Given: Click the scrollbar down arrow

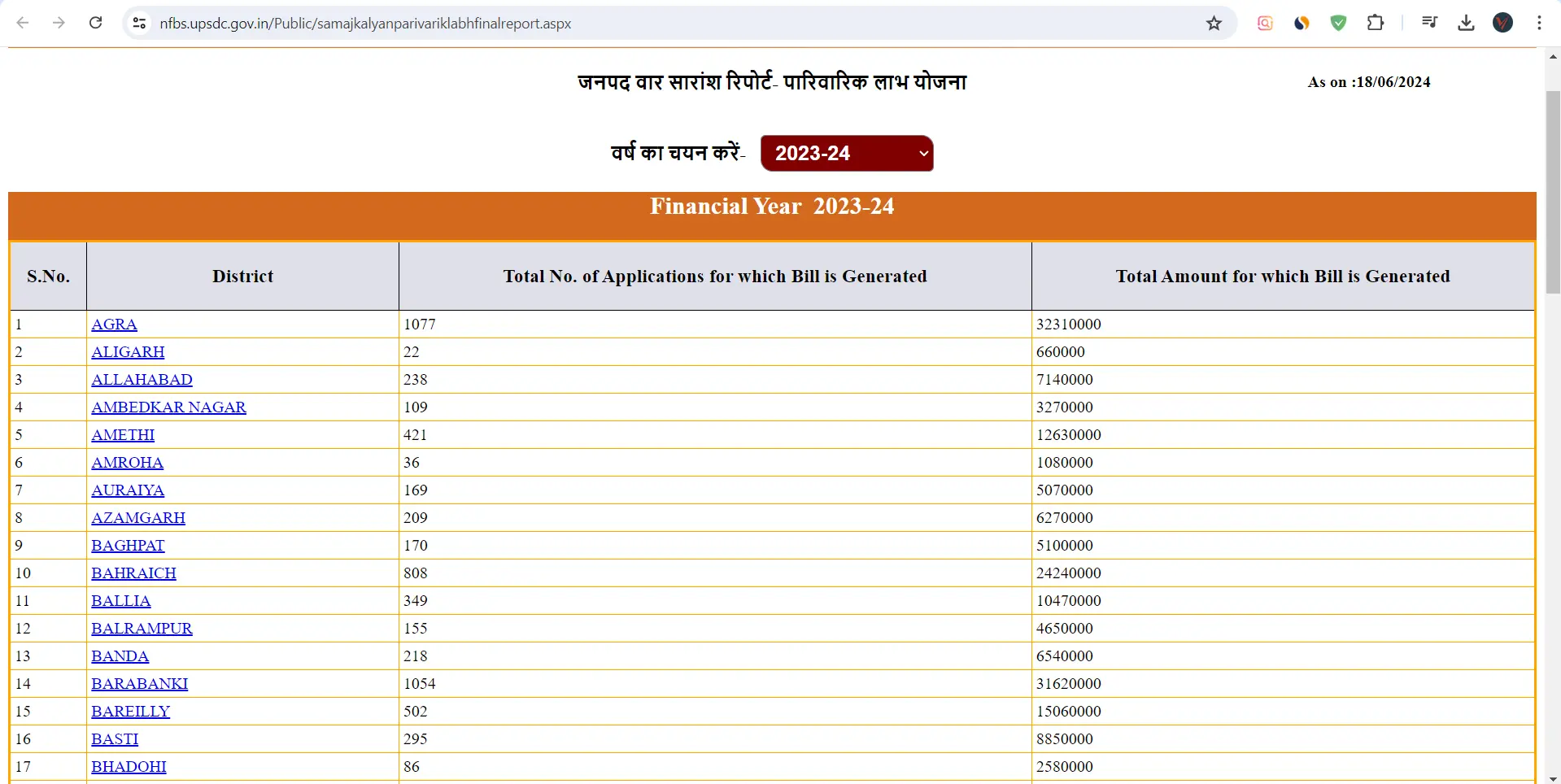Looking at the screenshot, I should [x=1553, y=778].
